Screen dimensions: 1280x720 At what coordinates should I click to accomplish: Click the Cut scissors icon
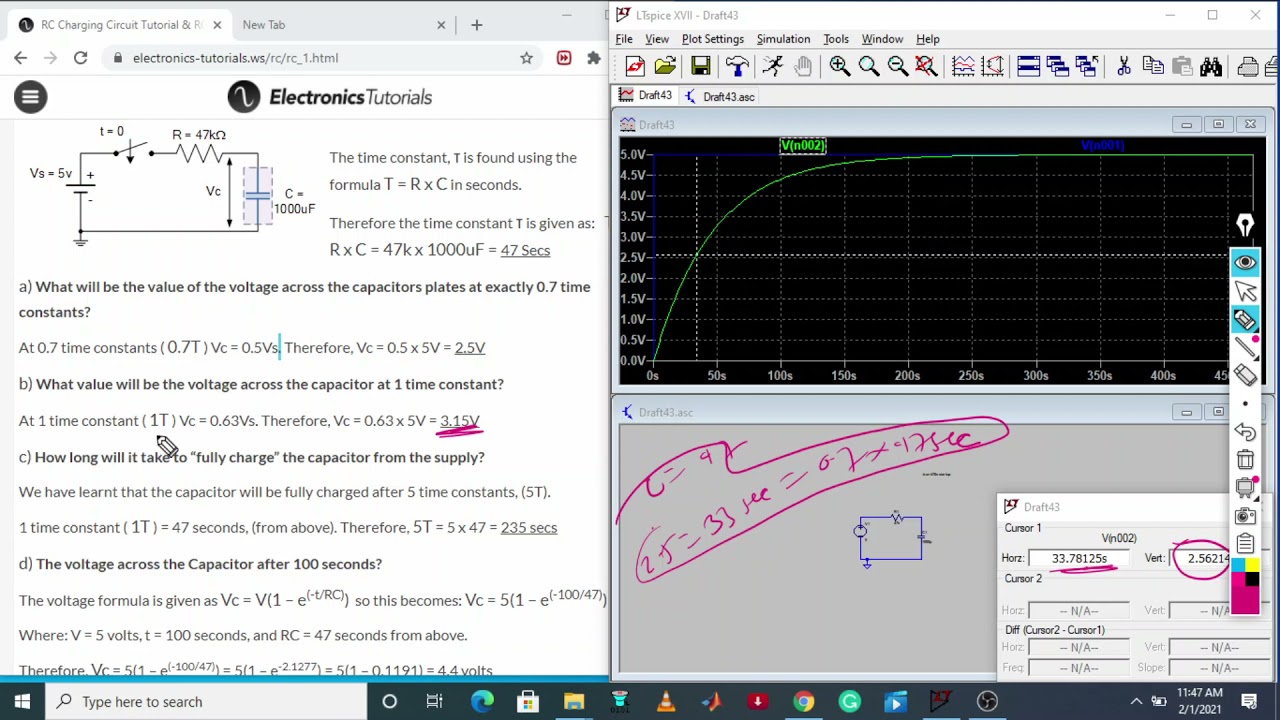(x=1124, y=66)
